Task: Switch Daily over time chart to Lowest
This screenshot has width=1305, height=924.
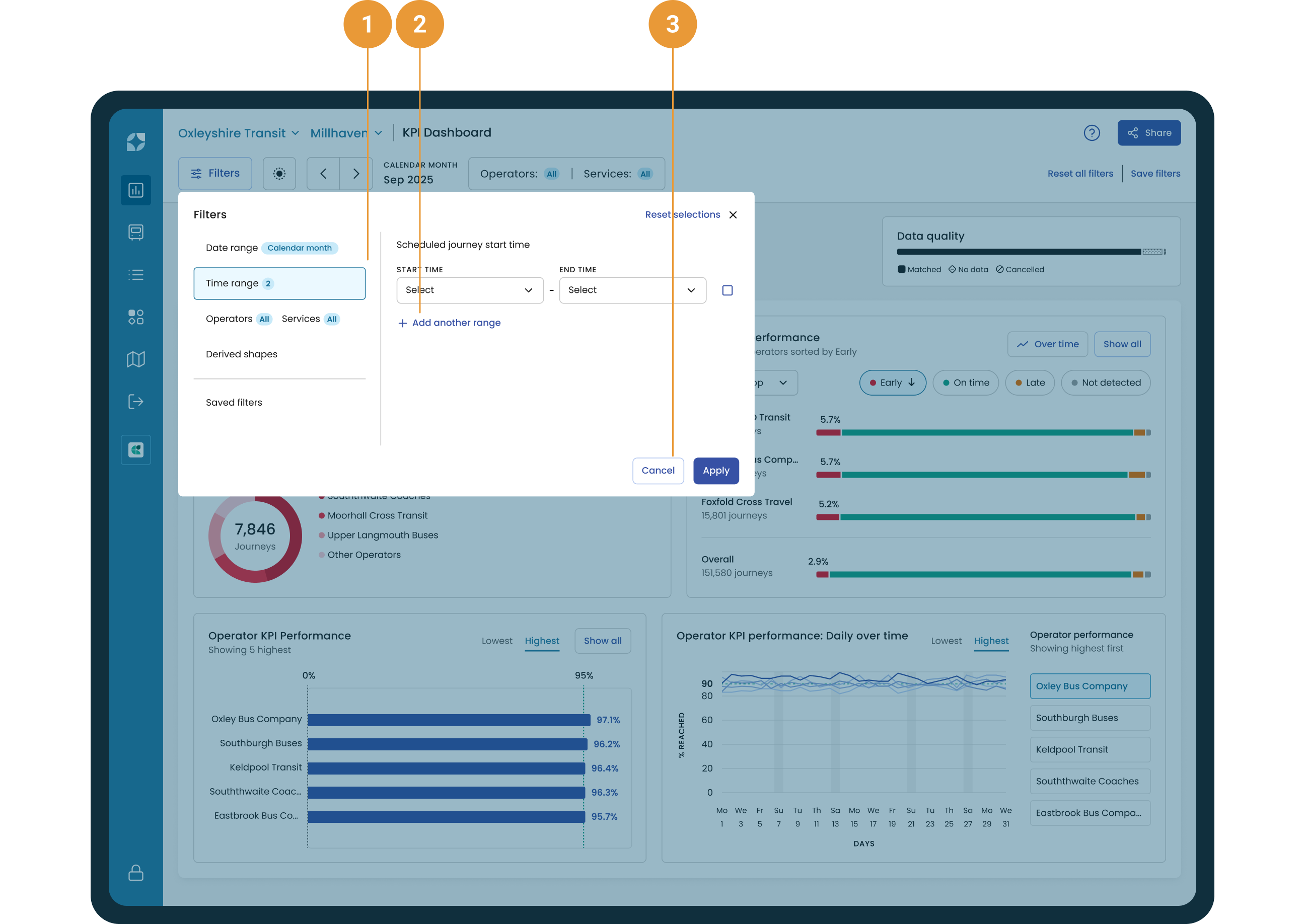Action: click(946, 641)
